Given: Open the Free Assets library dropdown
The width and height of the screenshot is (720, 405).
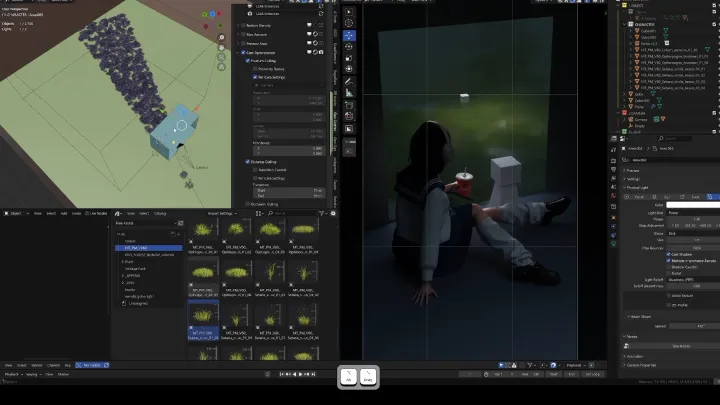Looking at the screenshot, I should coord(146,223).
